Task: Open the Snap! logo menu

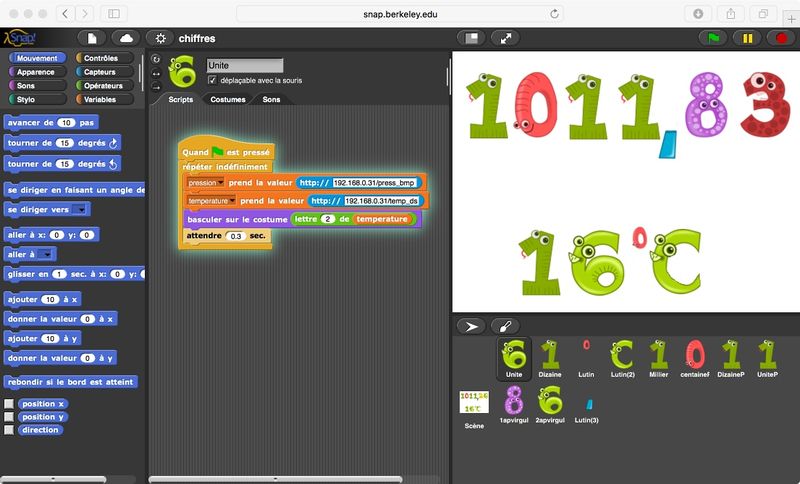Action: coord(20,38)
